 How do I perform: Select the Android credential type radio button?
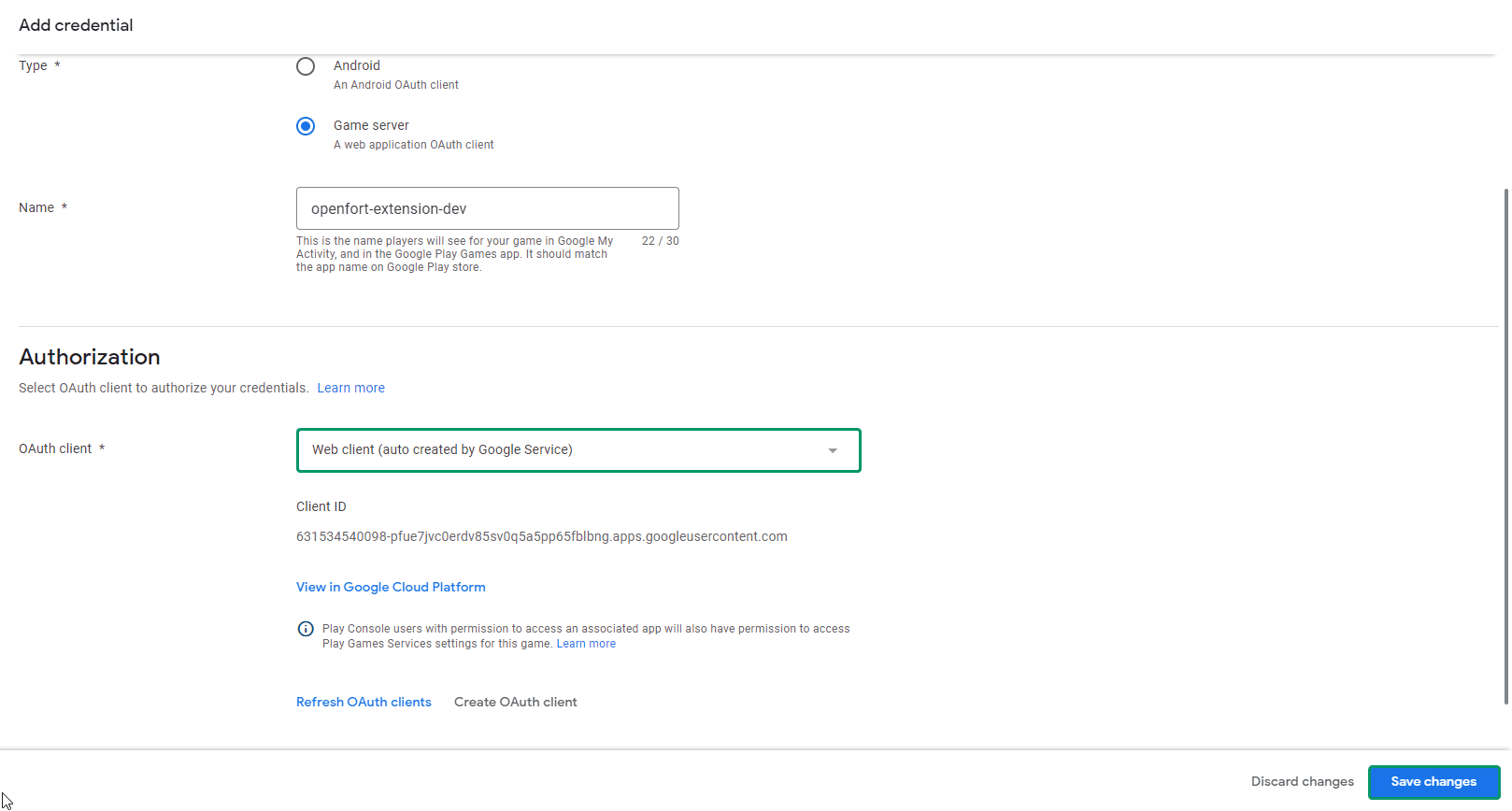click(306, 66)
